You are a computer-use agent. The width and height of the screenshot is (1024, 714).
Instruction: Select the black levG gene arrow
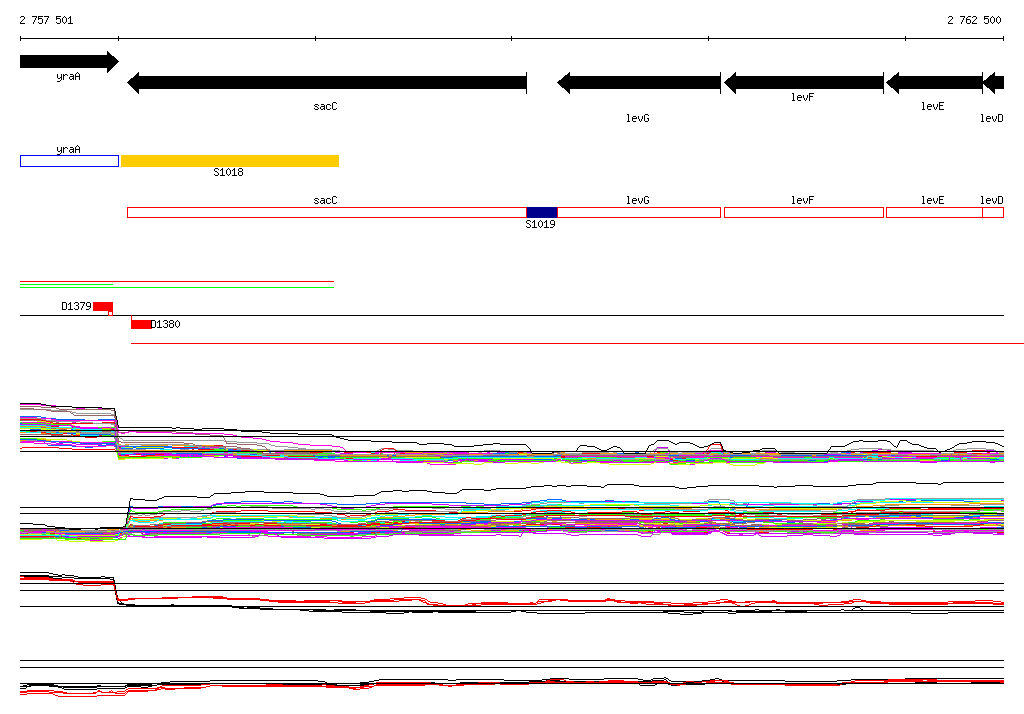pyautogui.click(x=639, y=83)
